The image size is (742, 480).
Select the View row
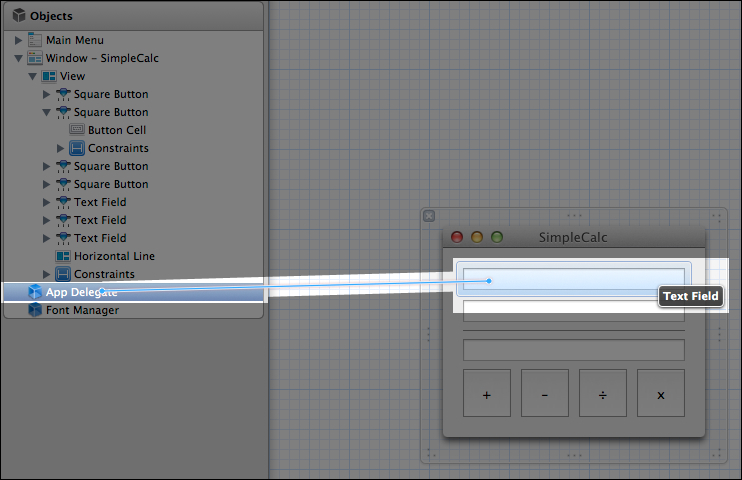[x=133, y=76]
